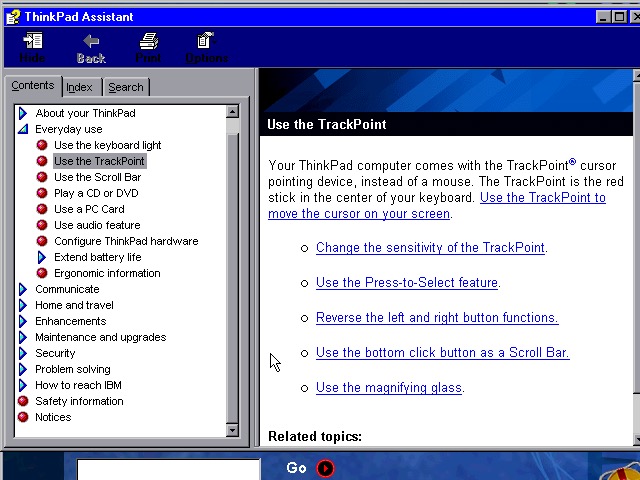The width and height of the screenshot is (640, 480).
Task: Click red bullet beside Use the Scroll Bar
Action: 42,177
